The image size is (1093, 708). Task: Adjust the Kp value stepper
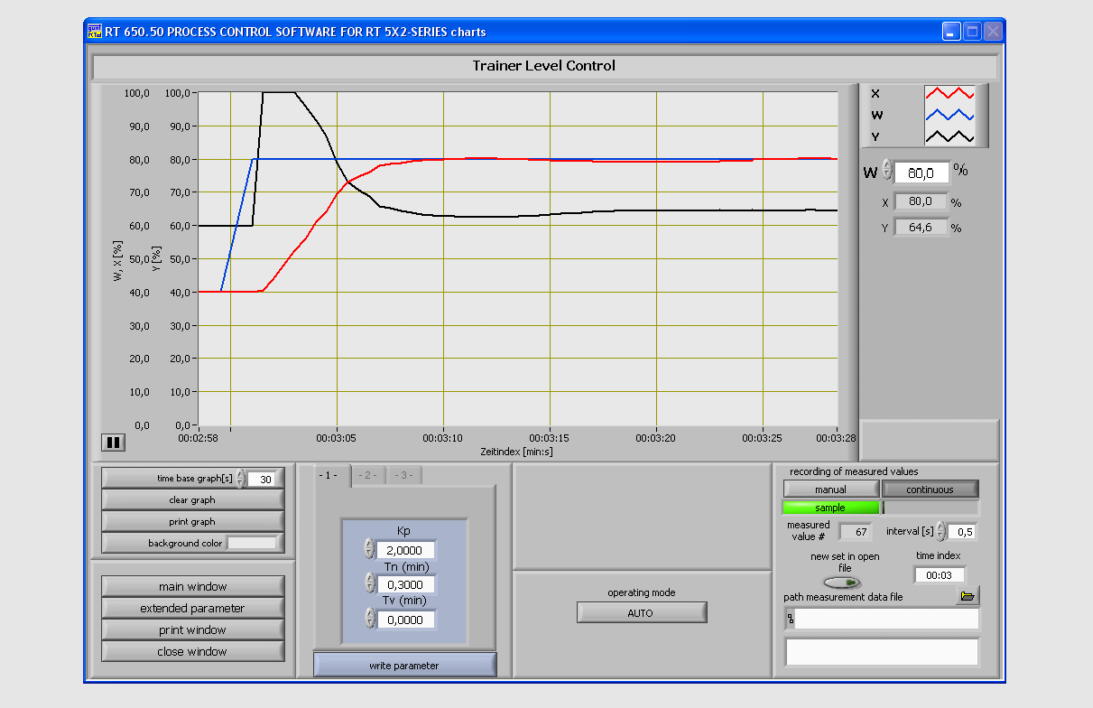368,549
